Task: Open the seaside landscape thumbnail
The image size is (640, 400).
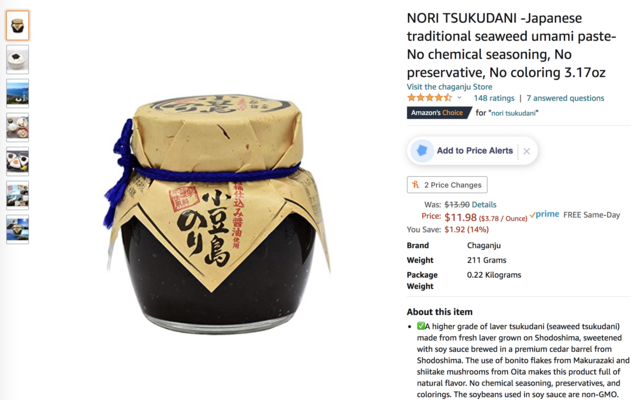Action: pos(18,93)
